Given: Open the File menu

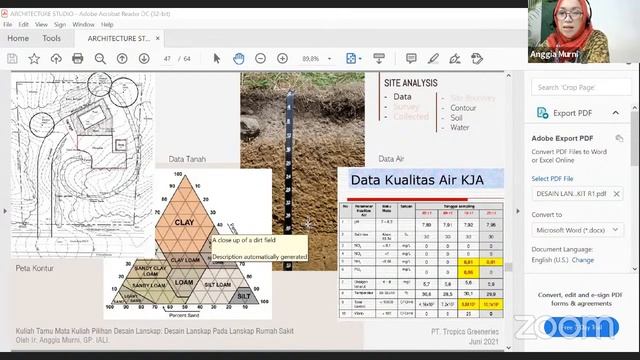Looking at the screenshot, I should (8, 24).
